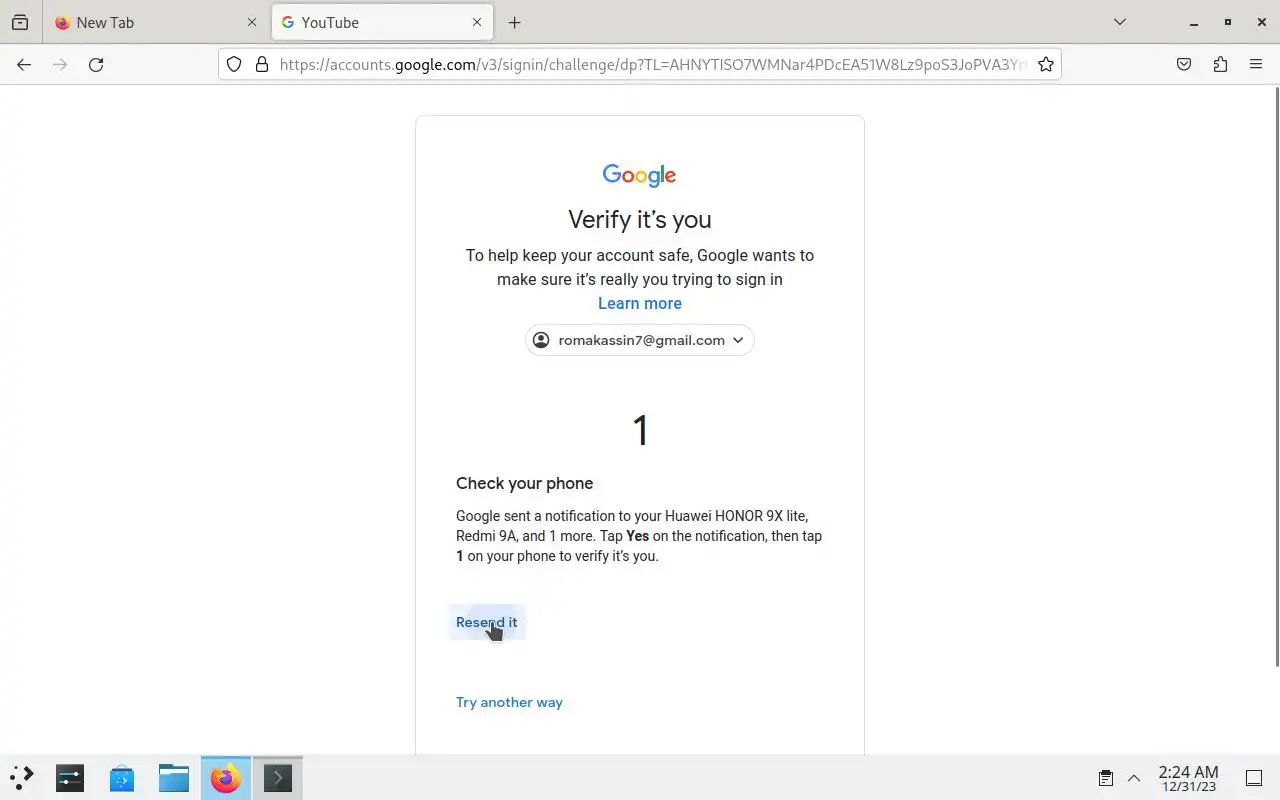Viewport: 1280px width, 800px height.
Task: Click the 'Verify it’s you' heading
Action: 640,220
